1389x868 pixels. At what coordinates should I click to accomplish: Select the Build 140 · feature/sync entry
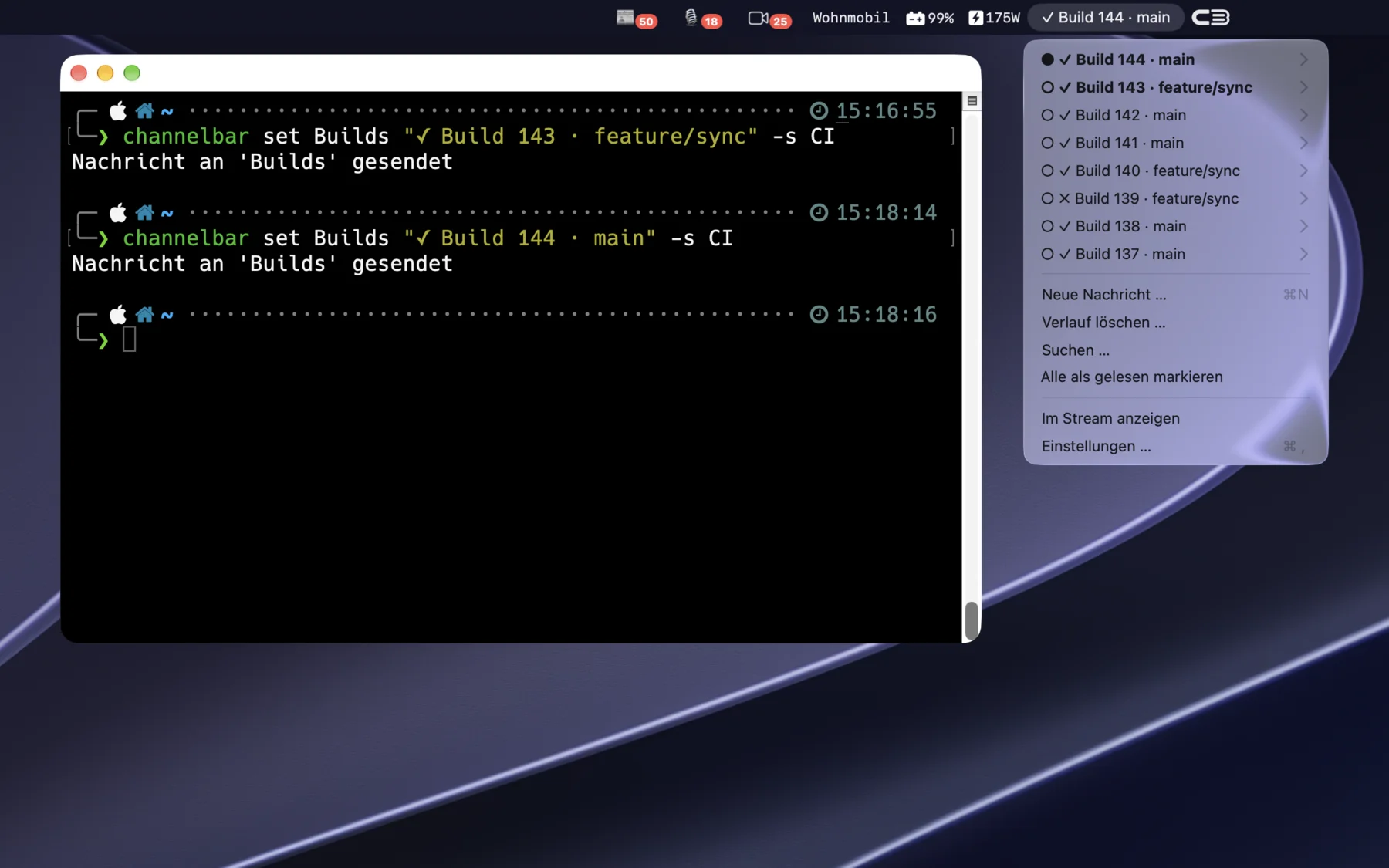[1175, 171]
